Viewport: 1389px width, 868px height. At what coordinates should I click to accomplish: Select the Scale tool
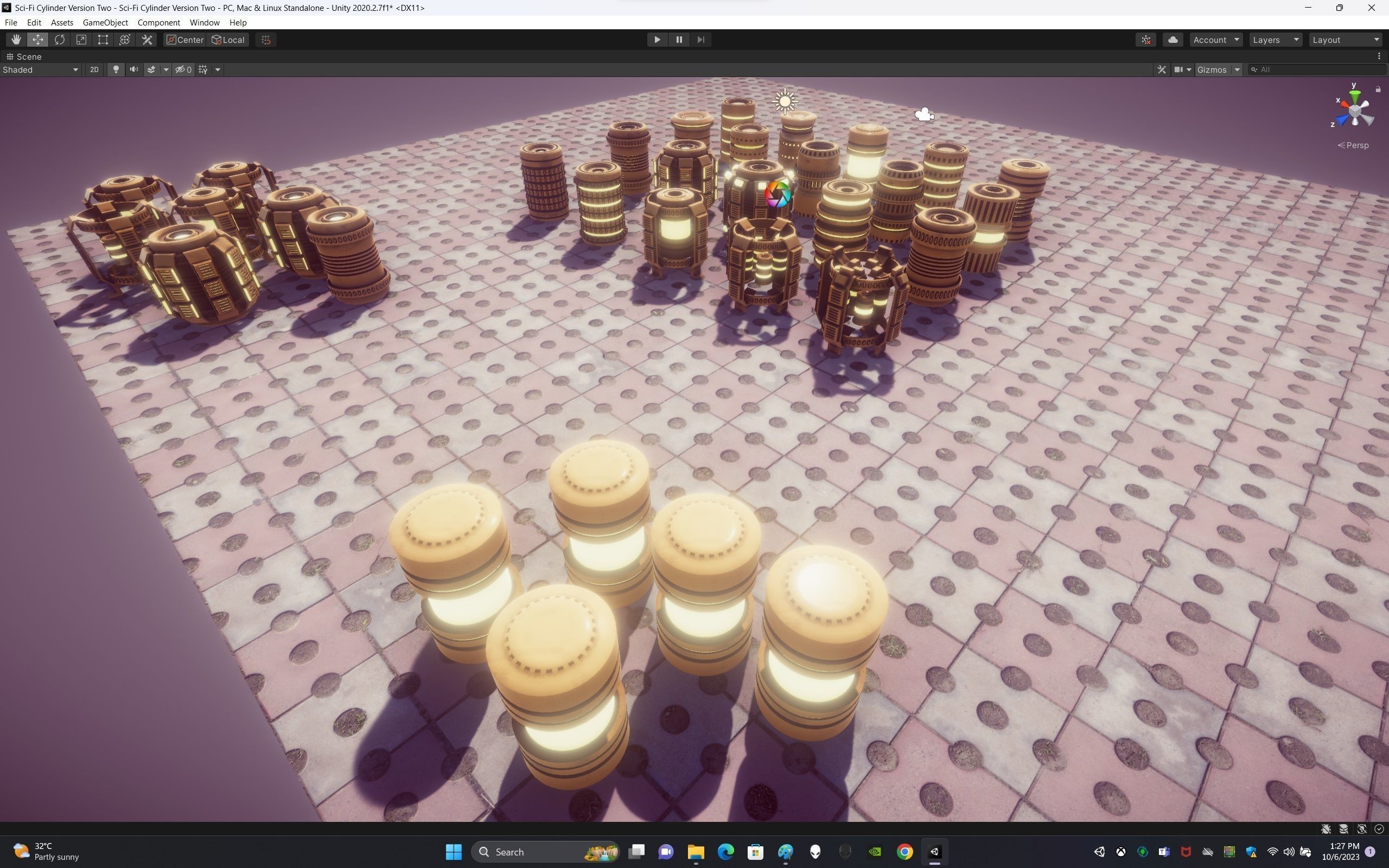click(x=81, y=40)
